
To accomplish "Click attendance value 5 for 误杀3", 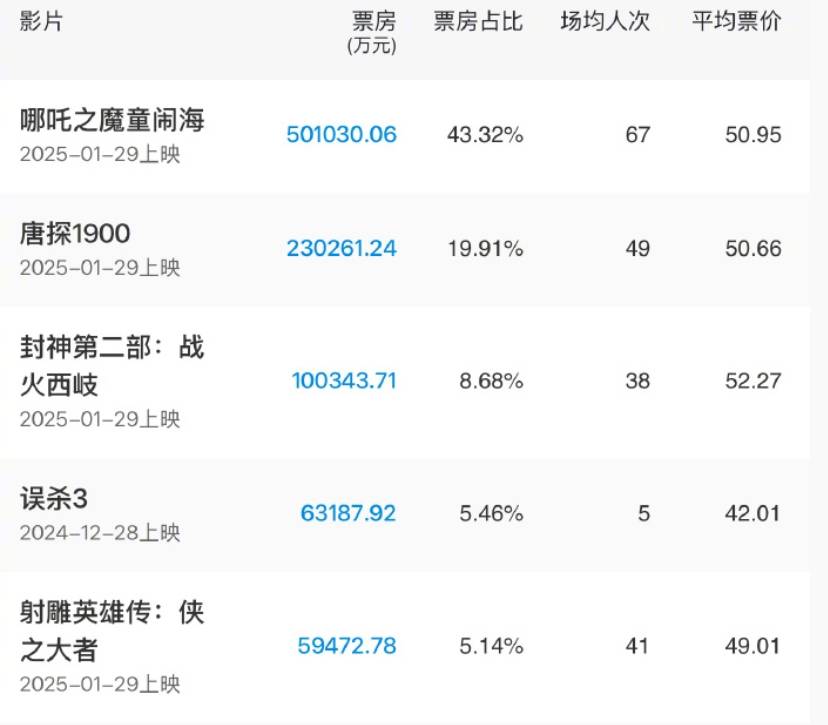I will [x=644, y=513].
